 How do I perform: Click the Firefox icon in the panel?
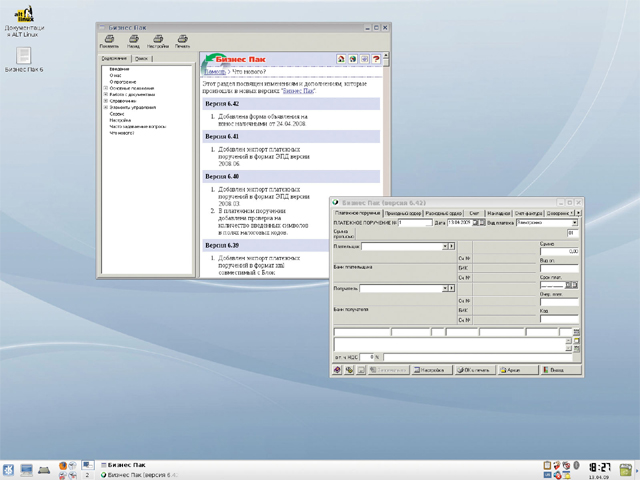[63, 465]
